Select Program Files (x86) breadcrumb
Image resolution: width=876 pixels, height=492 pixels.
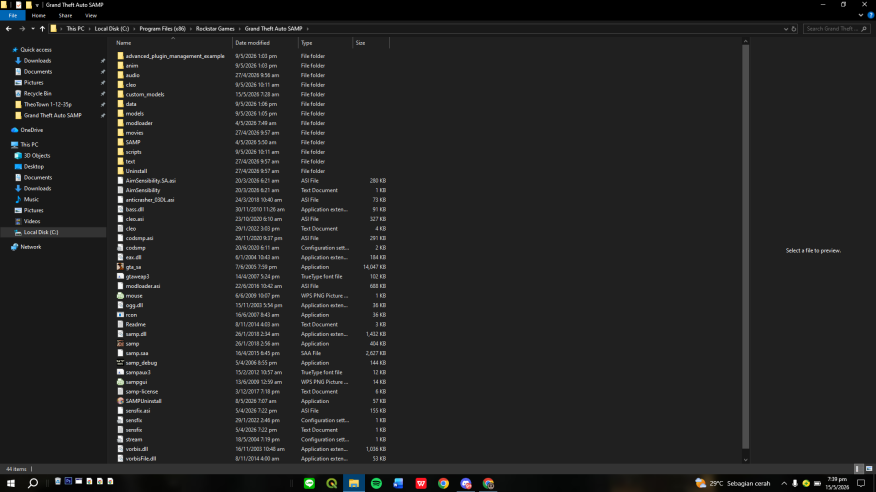pyautogui.click(x=163, y=28)
